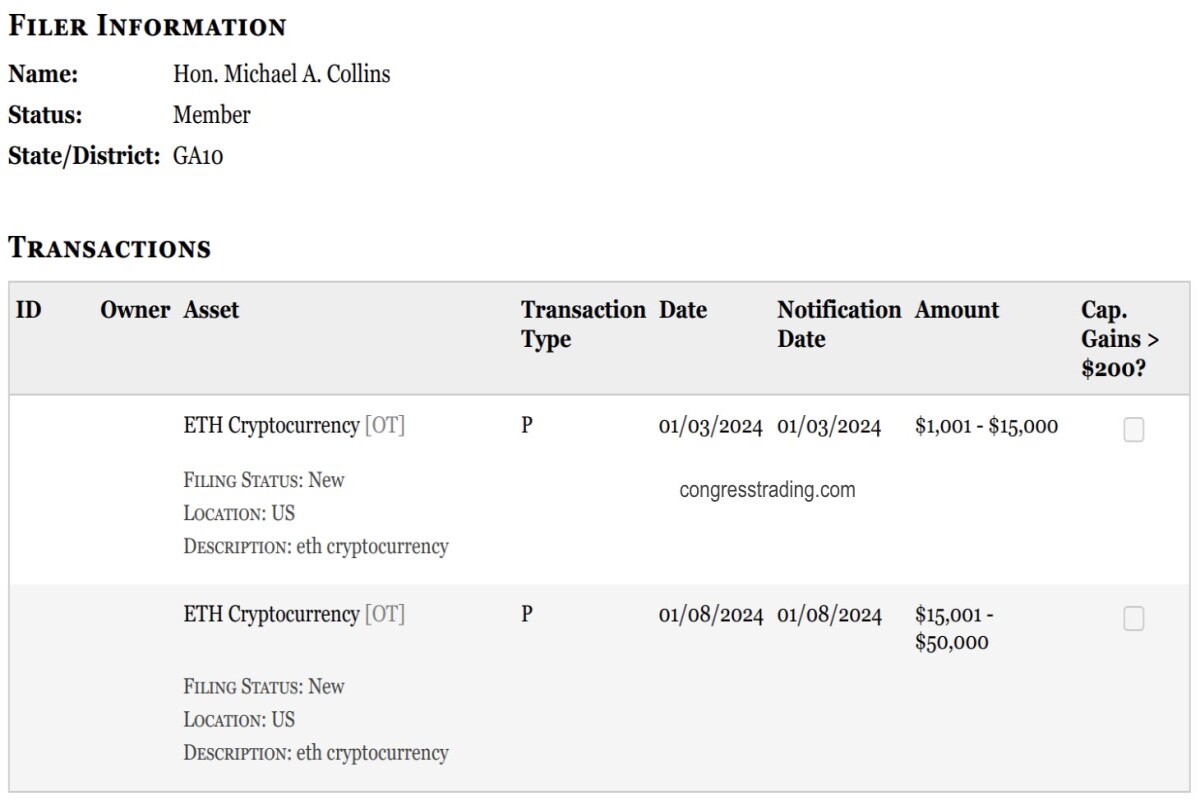
Task: Click the filer name Hon. Michael A. Collins
Action: click(282, 75)
